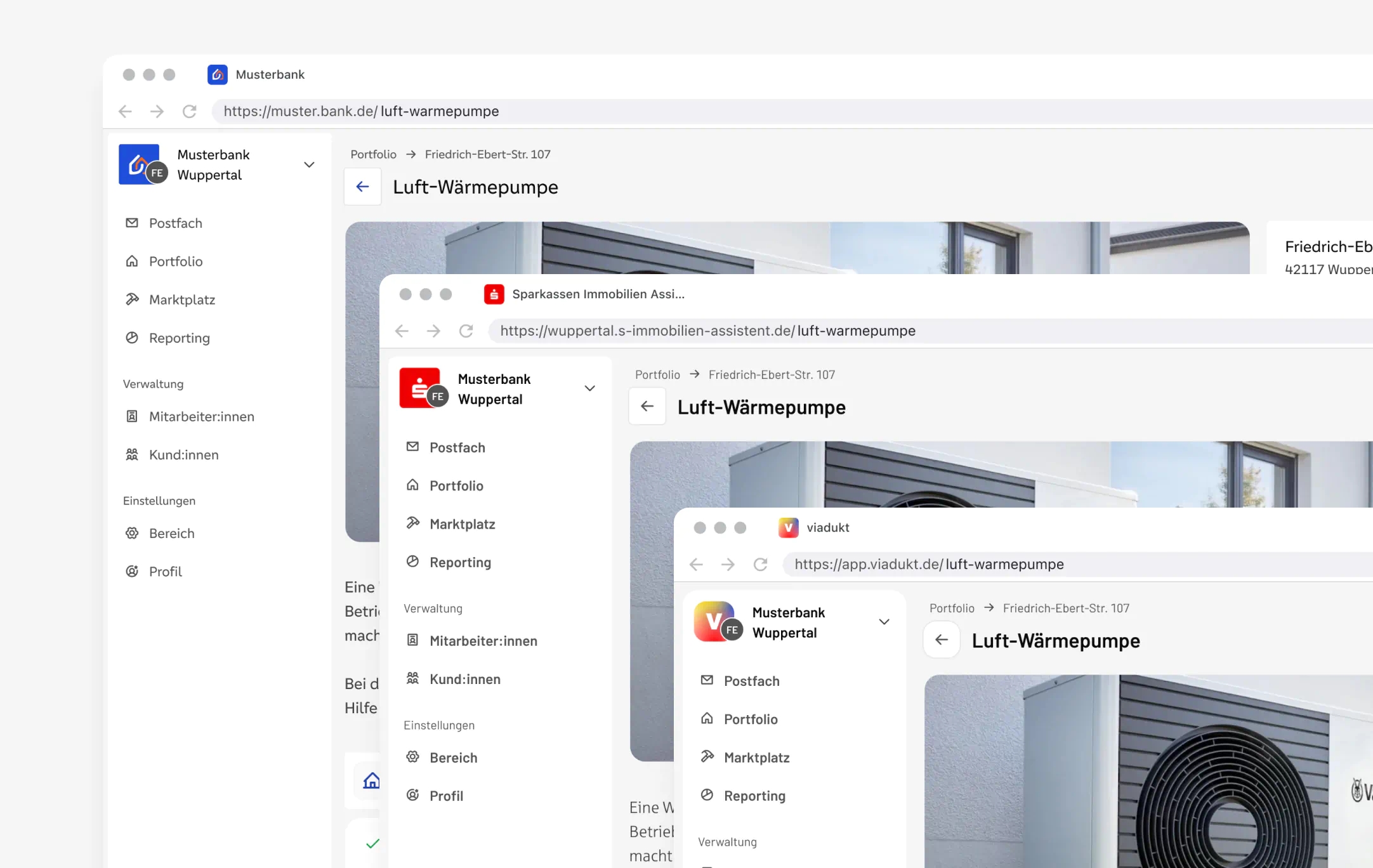Image resolution: width=1373 pixels, height=868 pixels.
Task: Expand Musterbank Wuppertal chevron in viadukt sidebar
Action: (884, 622)
